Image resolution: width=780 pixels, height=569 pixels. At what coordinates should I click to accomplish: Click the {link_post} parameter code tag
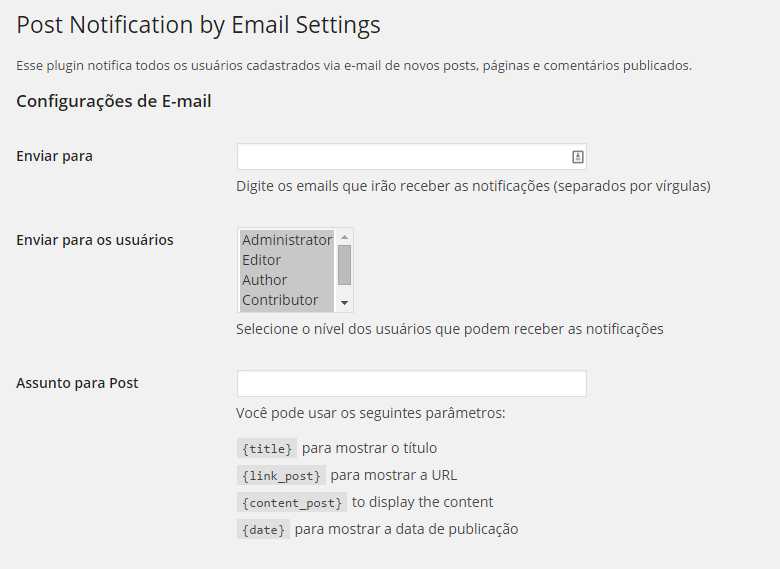[x=281, y=475]
